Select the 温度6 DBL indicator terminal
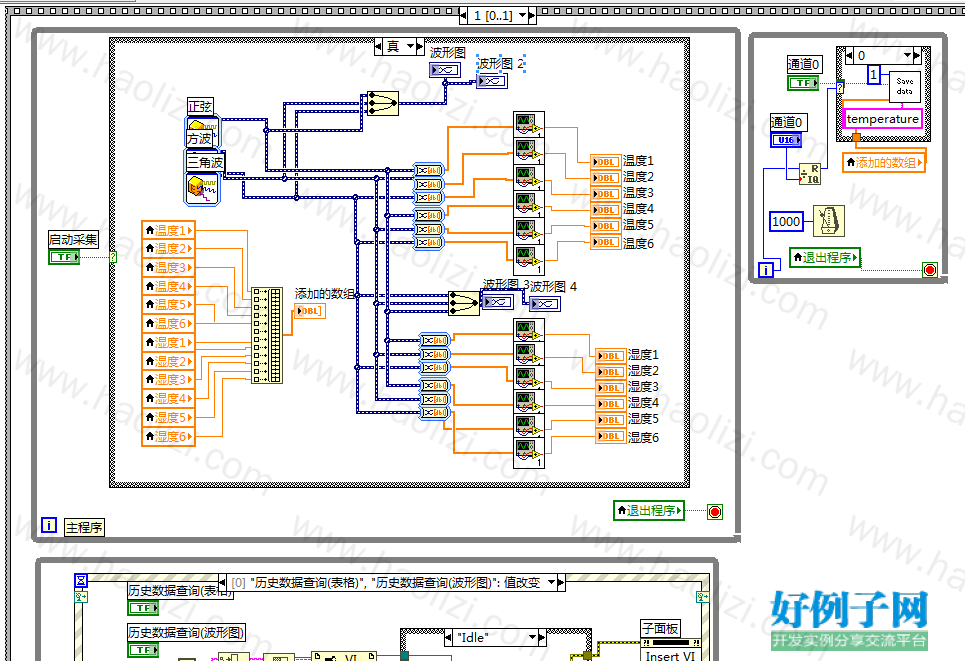This screenshot has height=661, width=965. [605, 242]
